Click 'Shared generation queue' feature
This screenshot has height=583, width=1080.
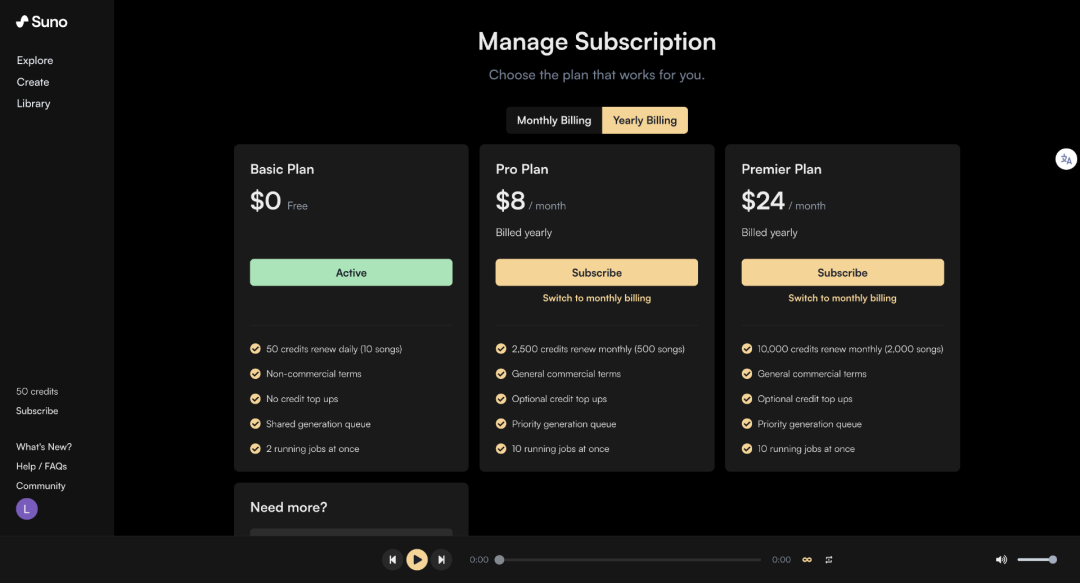(318, 424)
